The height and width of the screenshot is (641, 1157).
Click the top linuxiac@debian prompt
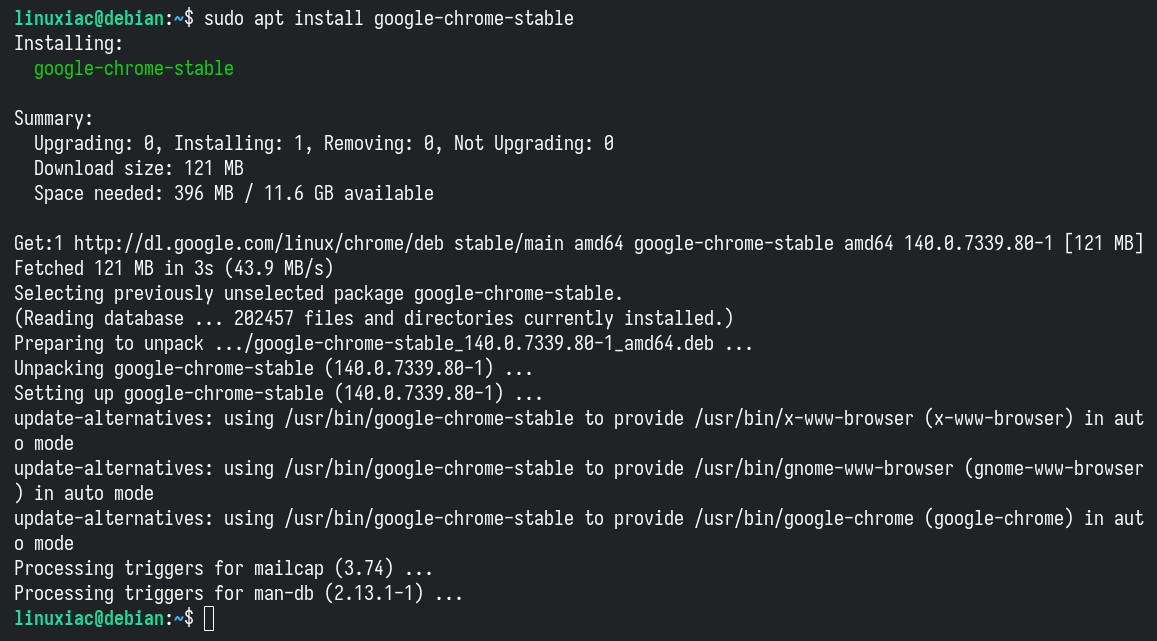89,18
